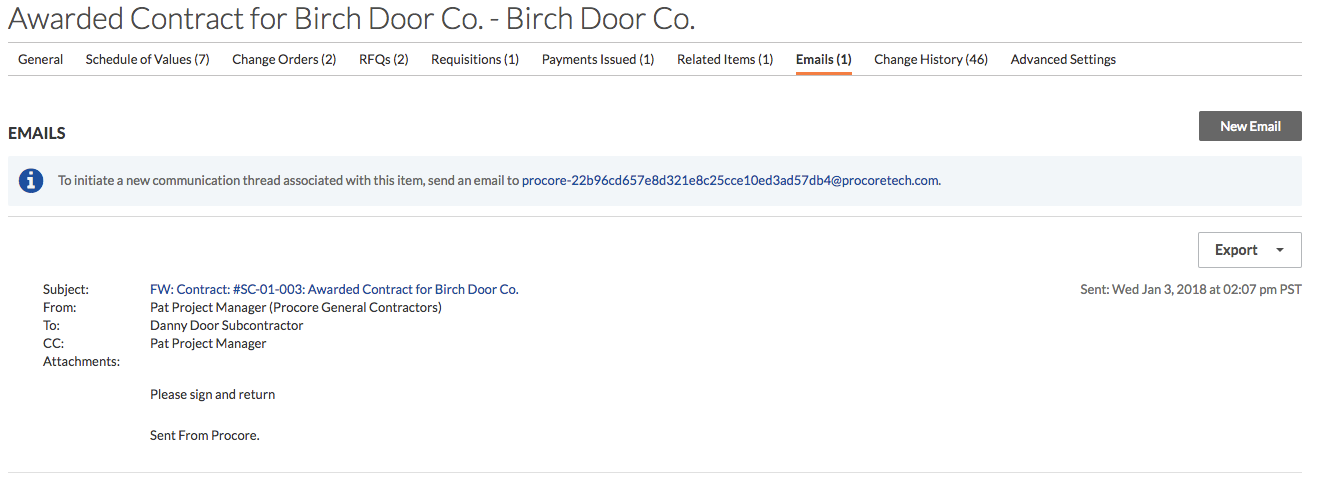Click the New Email button
Screen dimensions: 1320x477
coord(1250,126)
